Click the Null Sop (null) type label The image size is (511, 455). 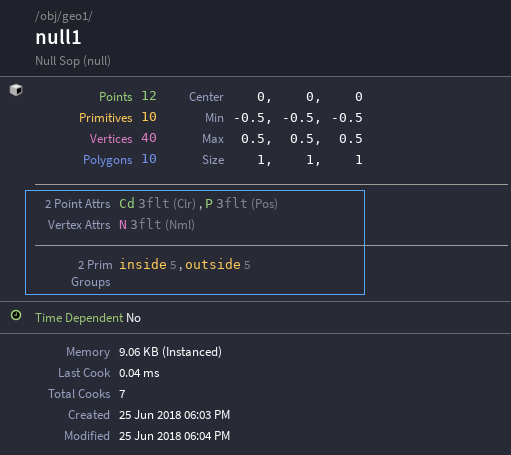click(73, 61)
